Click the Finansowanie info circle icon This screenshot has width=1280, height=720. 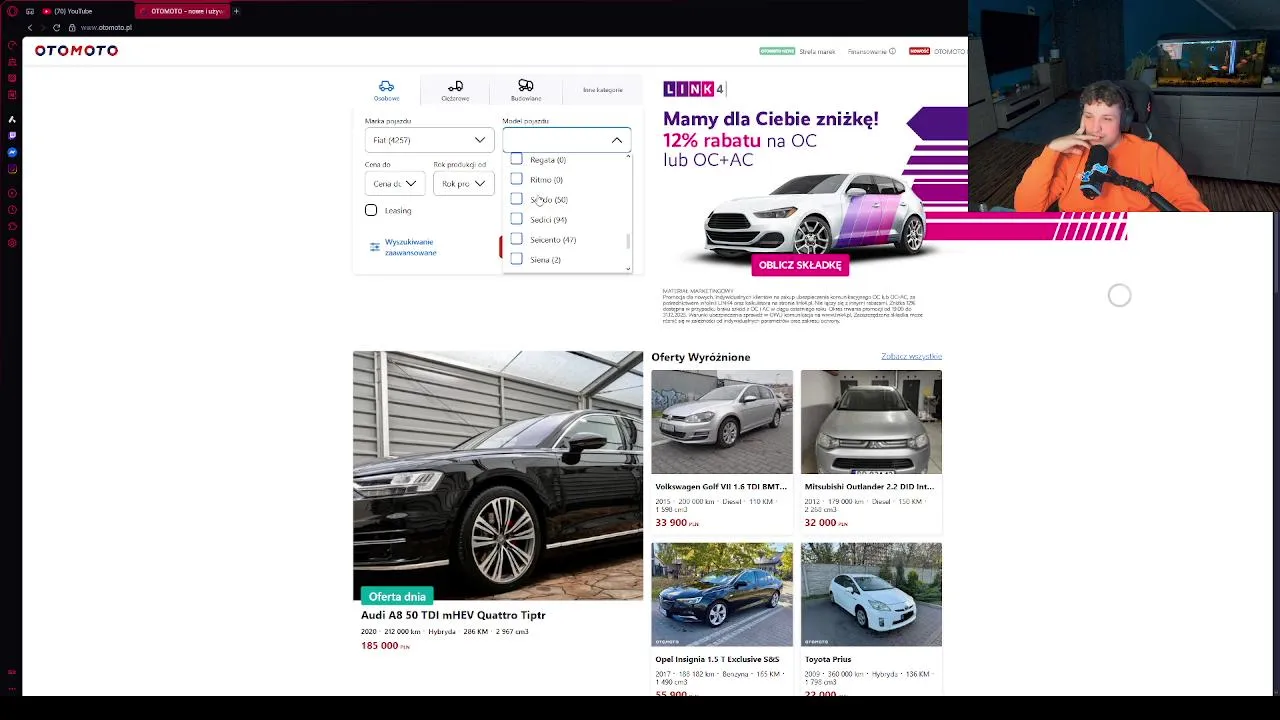point(892,51)
